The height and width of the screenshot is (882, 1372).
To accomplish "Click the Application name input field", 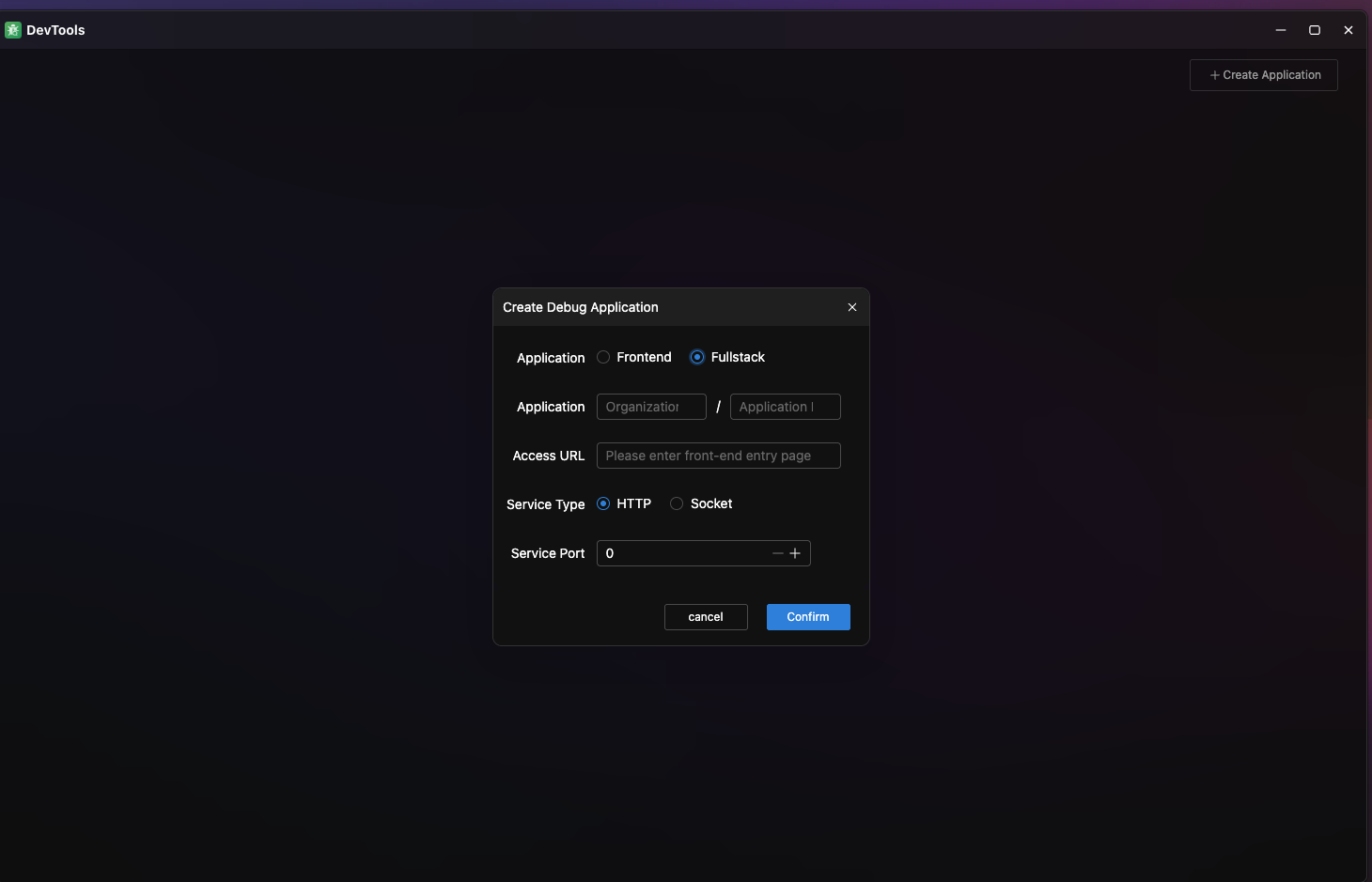I will [785, 406].
